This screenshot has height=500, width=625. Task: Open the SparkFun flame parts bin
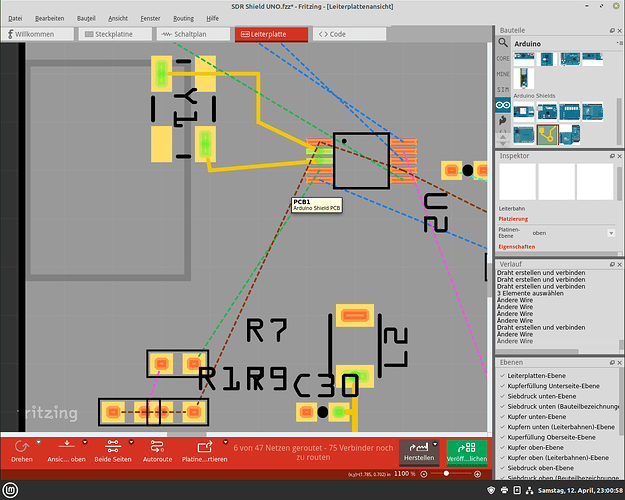coord(503,120)
